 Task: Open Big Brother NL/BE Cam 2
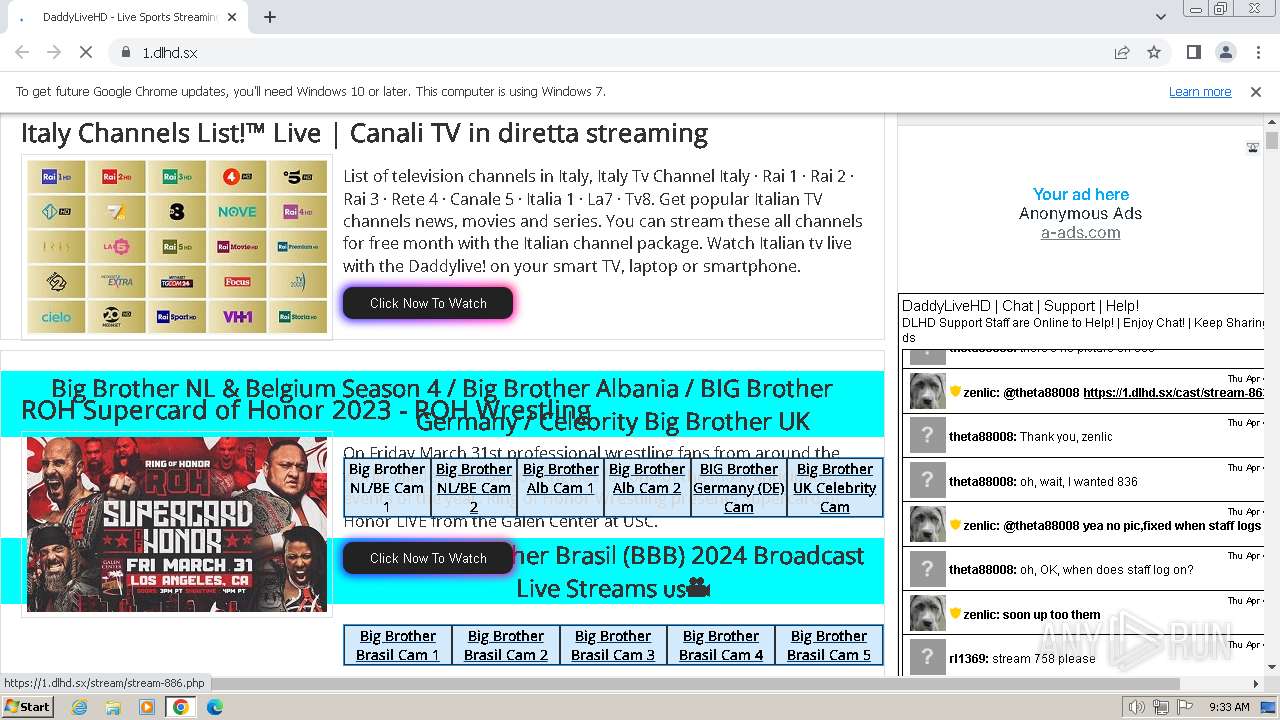tap(474, 487)
